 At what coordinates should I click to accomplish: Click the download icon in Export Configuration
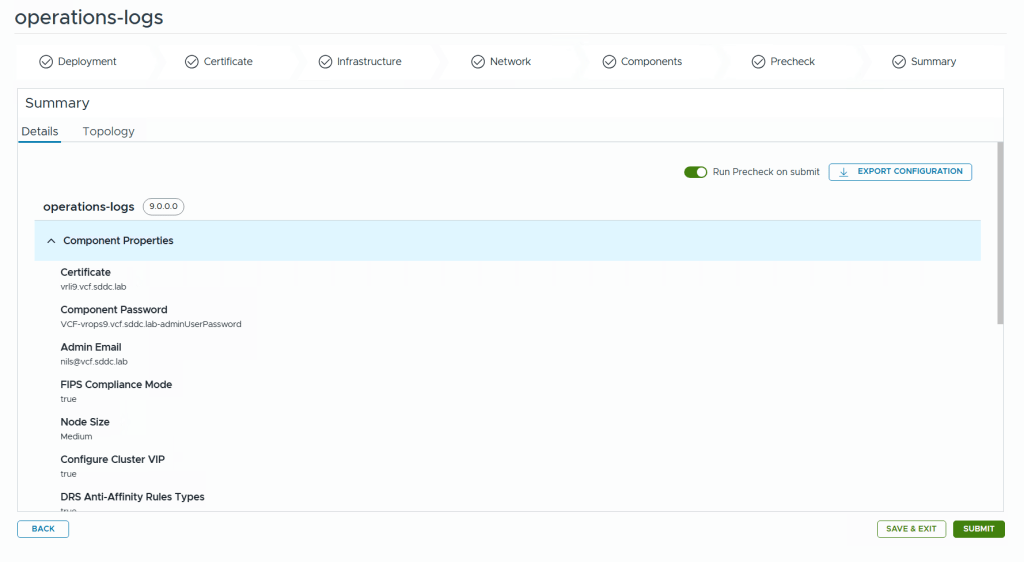pos(844,172)
